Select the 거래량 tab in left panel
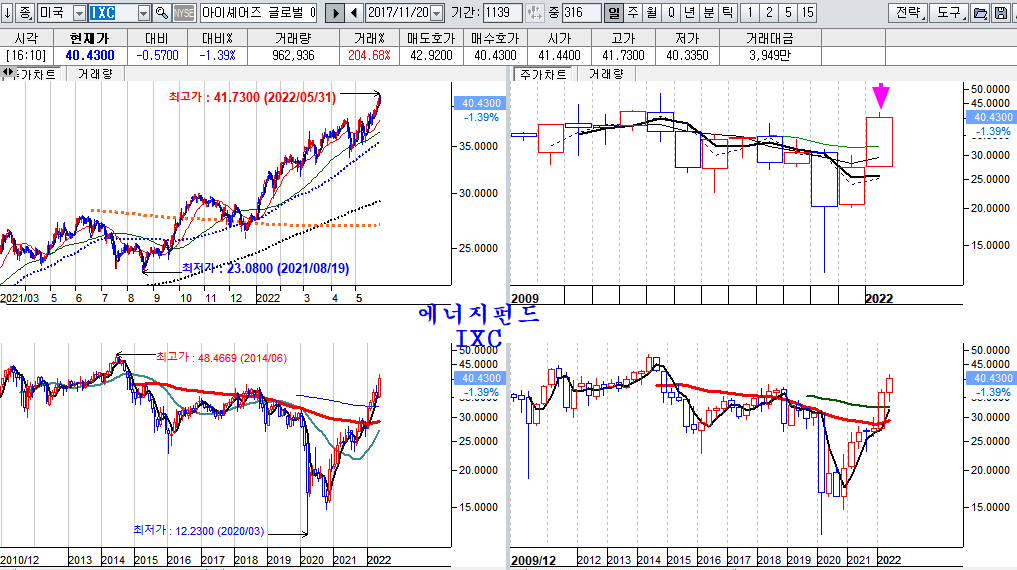1017x570 pixels. (95, 74)
